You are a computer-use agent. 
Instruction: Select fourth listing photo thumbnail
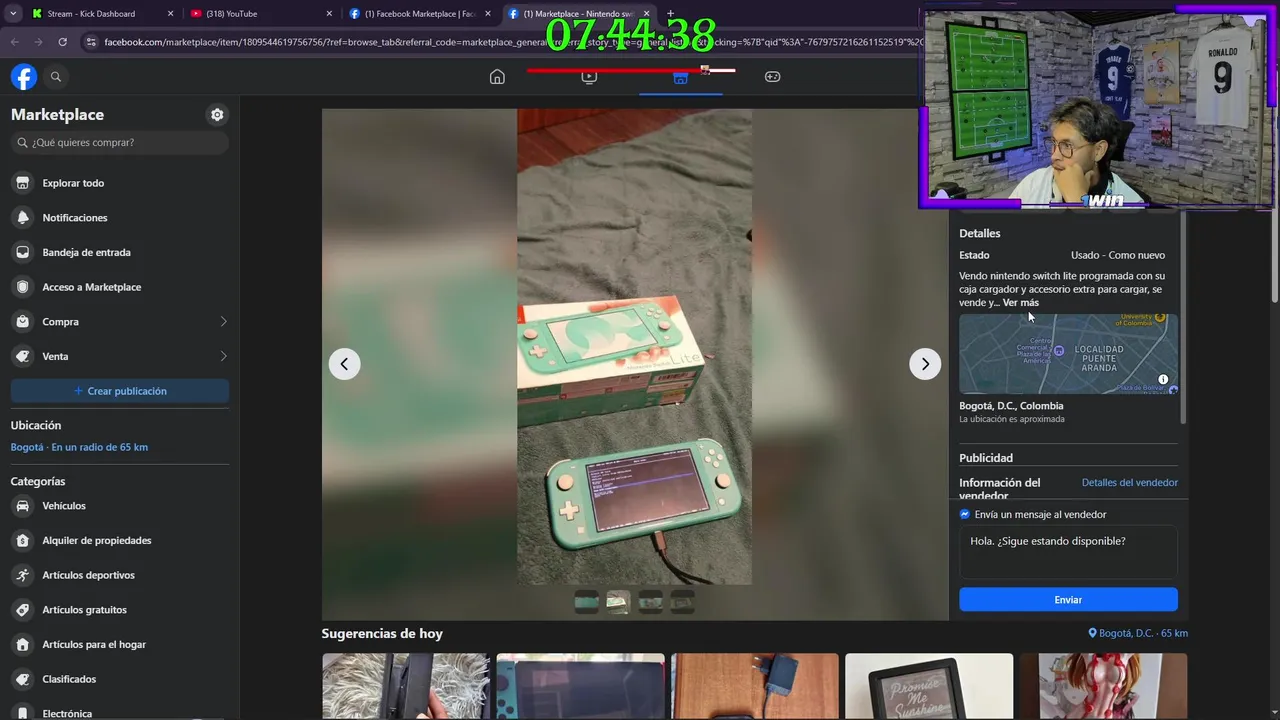pos(682,602)
